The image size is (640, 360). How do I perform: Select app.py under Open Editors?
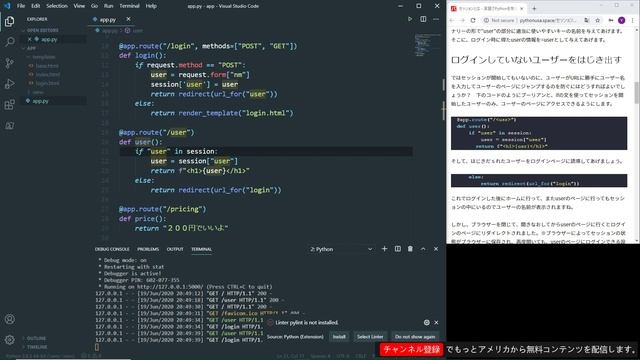click(x=49, y=39)
